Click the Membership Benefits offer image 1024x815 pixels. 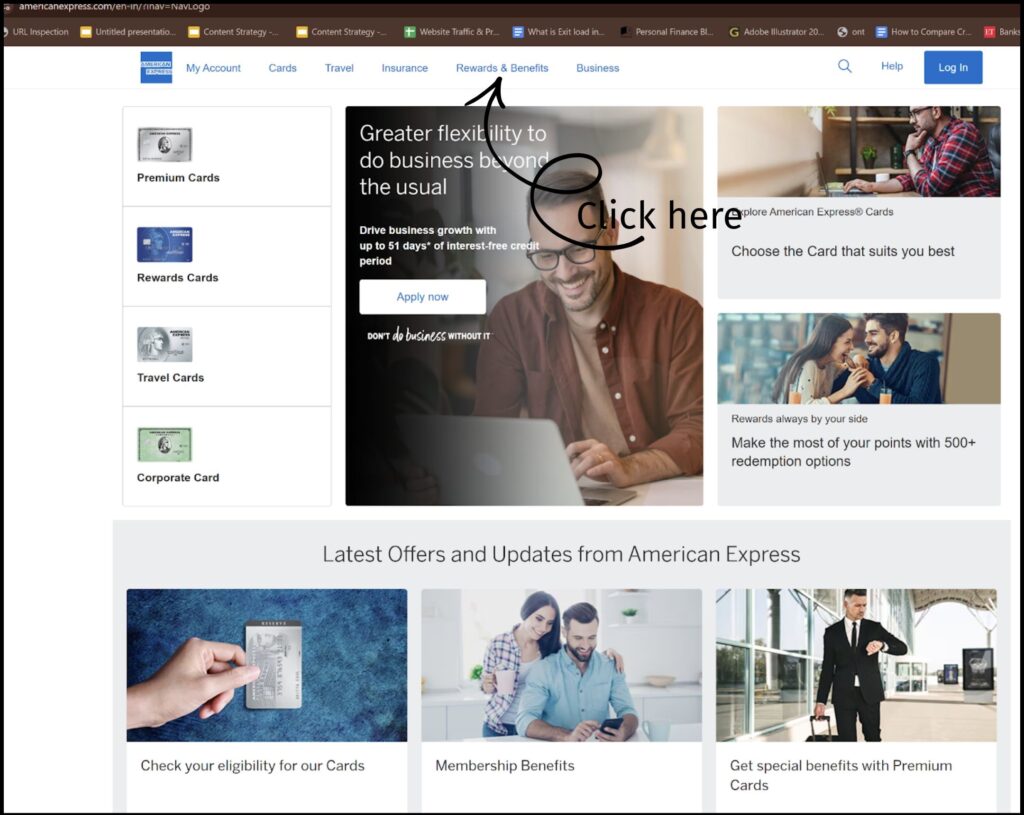(561, 665)
